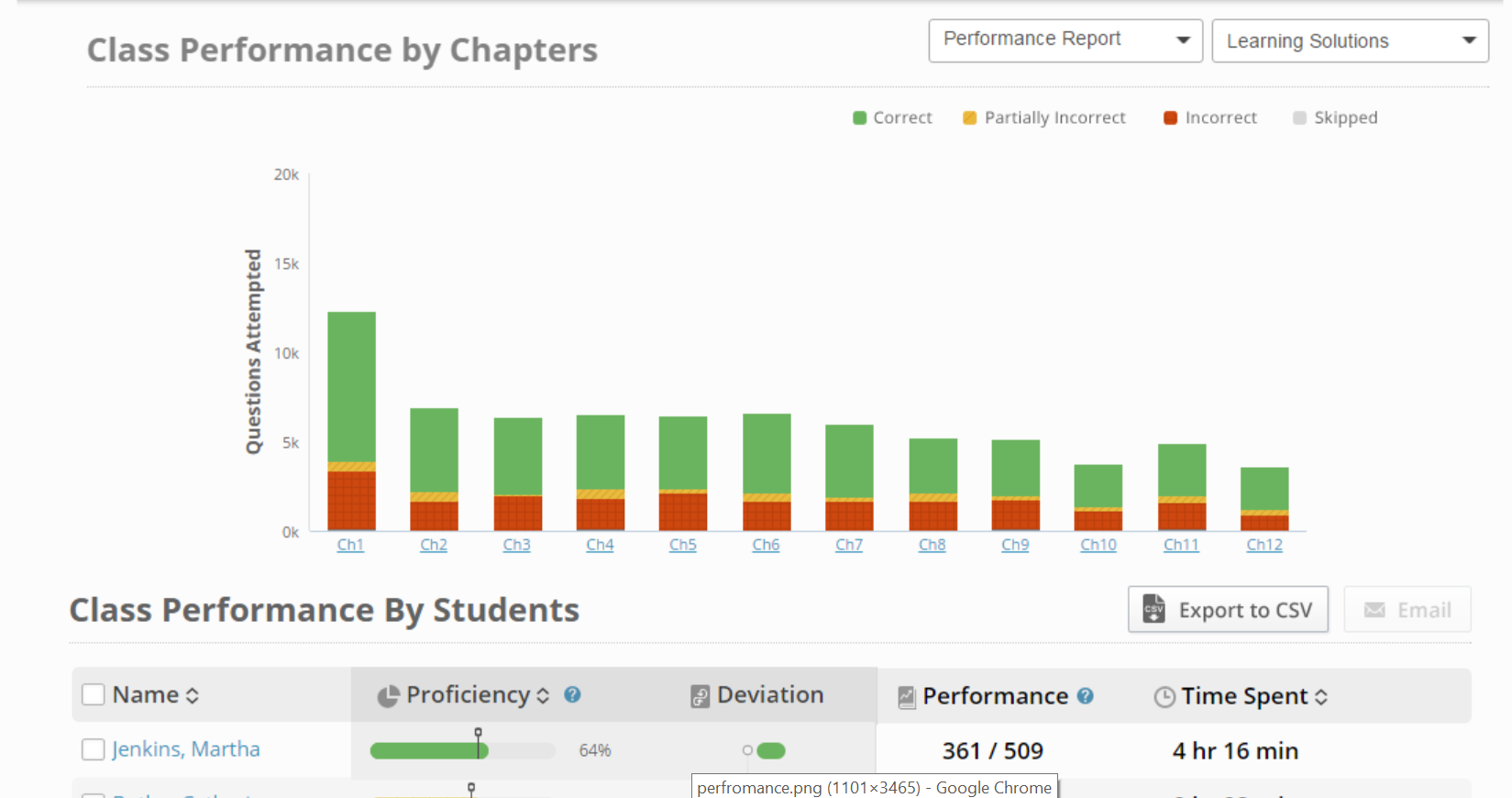Toggle the Correct legend marker
1512x798 pixels.
pyautogui.click(x=860, y=117)
